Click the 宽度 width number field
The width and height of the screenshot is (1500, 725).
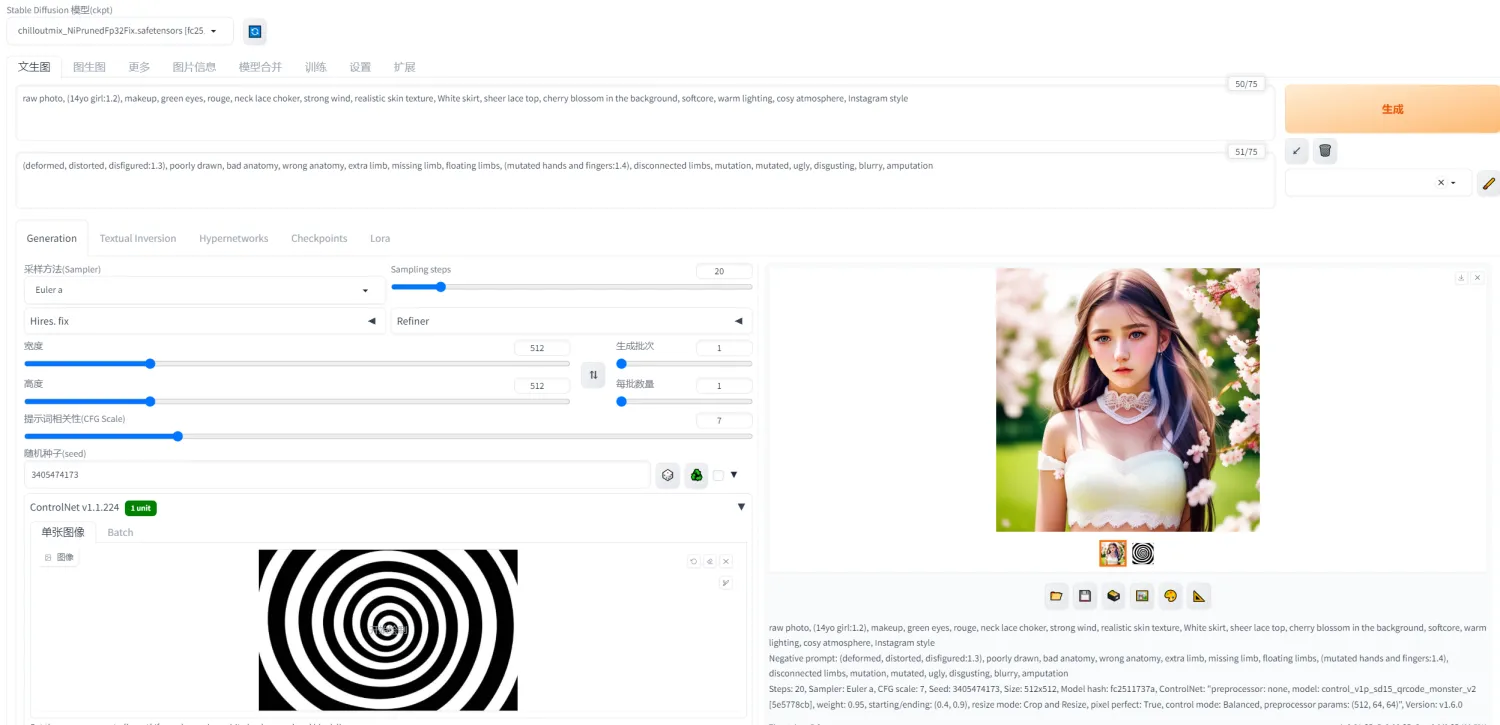(542, 348)
